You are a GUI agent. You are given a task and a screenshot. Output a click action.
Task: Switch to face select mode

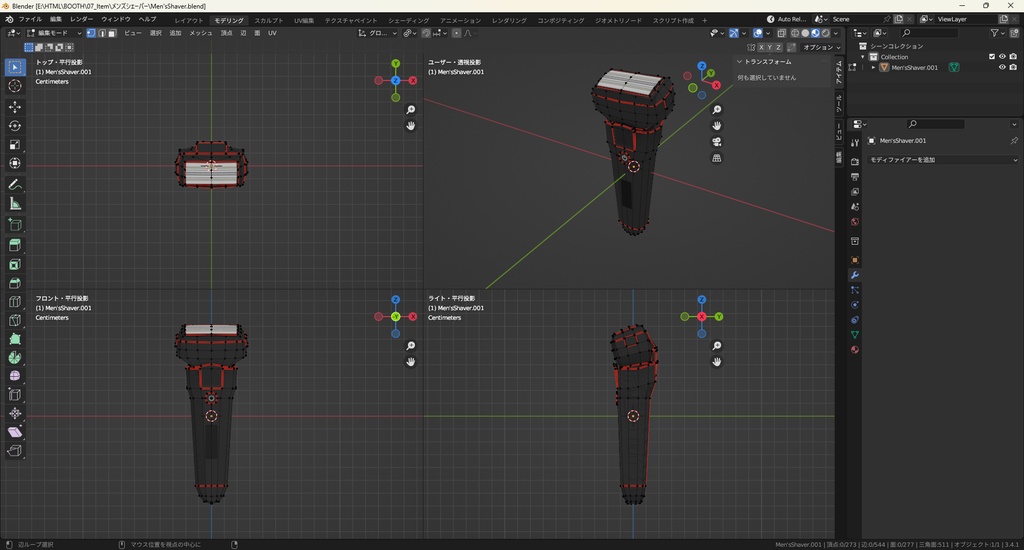tap(111, 33)
